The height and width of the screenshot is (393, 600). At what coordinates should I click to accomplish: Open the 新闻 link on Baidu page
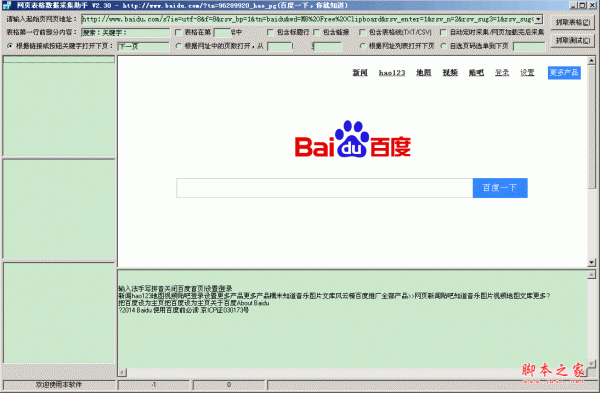point(360,72)
